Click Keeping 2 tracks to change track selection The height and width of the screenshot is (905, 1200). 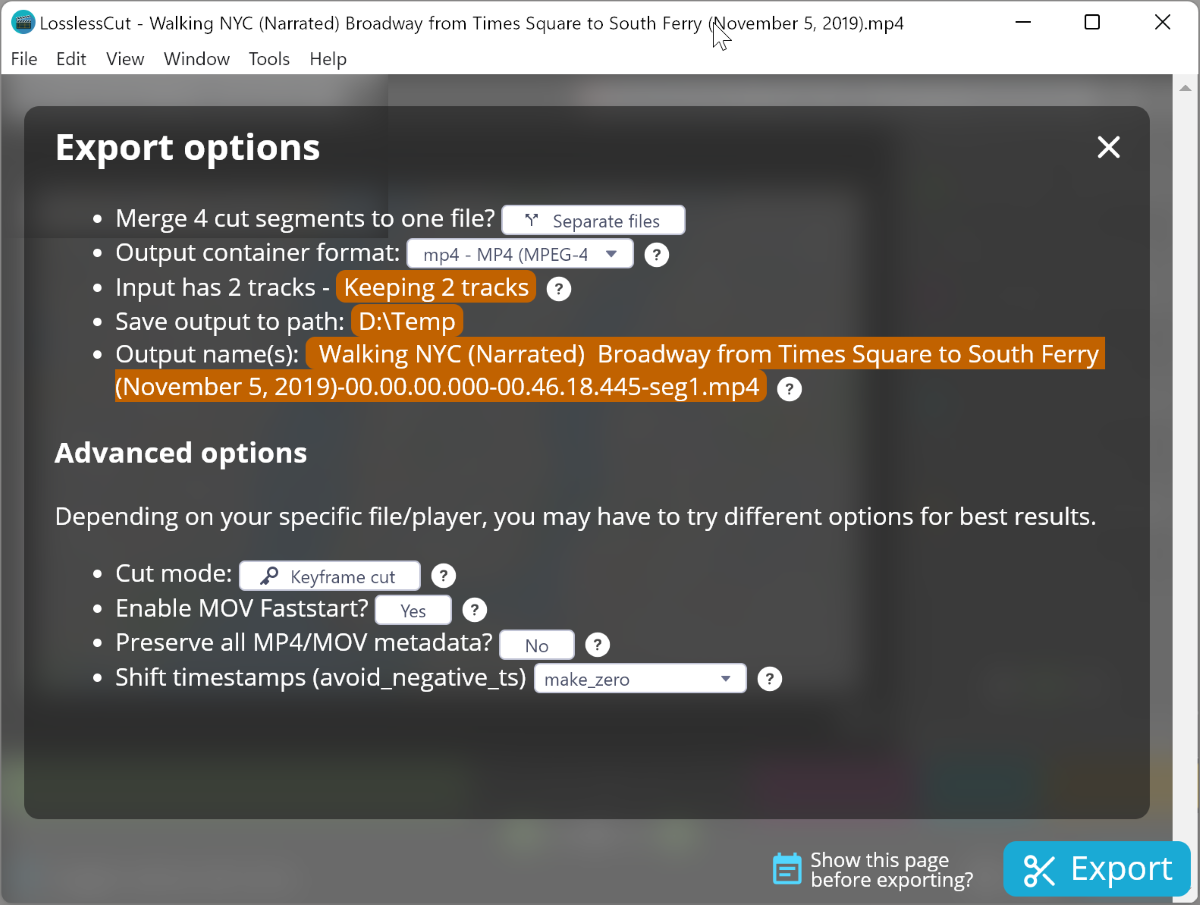point(435,287)
